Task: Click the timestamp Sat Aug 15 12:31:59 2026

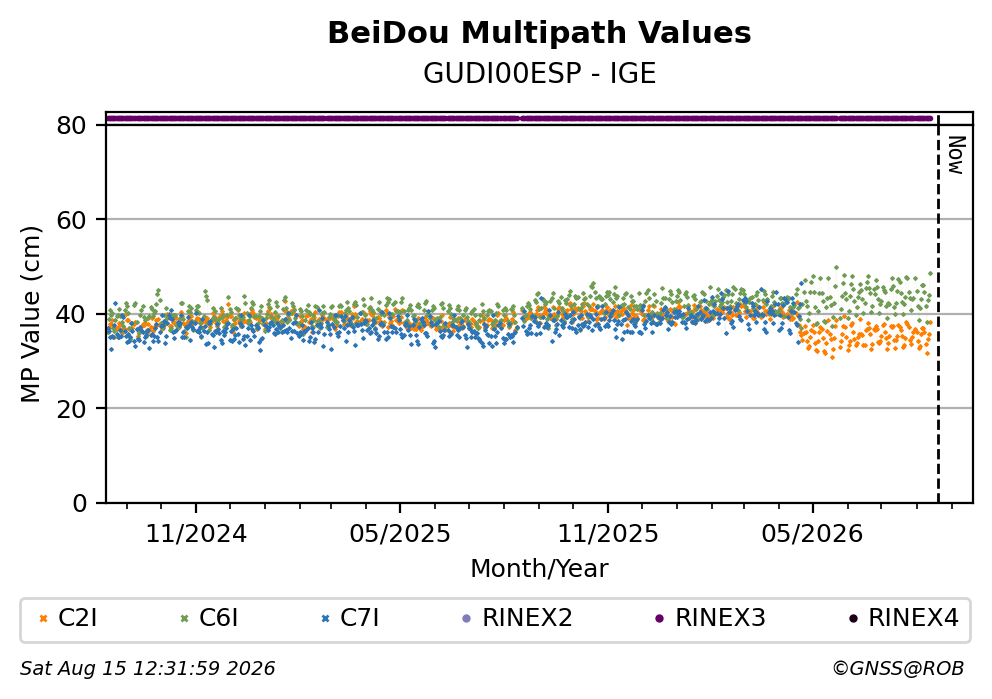Action: 147,669
